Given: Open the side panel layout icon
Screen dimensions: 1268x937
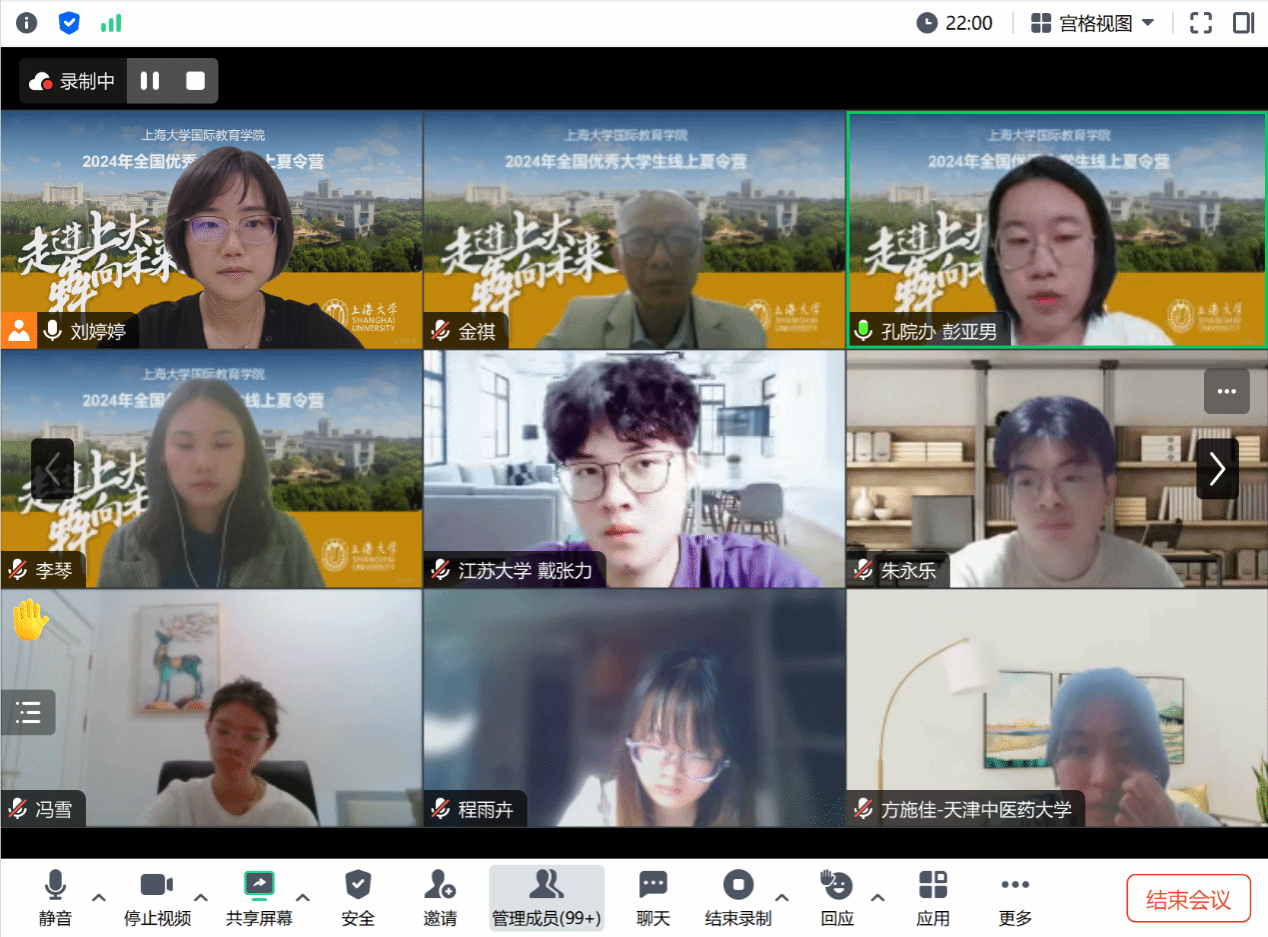Looking at the screenshot, I should [x=1243, y=23].
